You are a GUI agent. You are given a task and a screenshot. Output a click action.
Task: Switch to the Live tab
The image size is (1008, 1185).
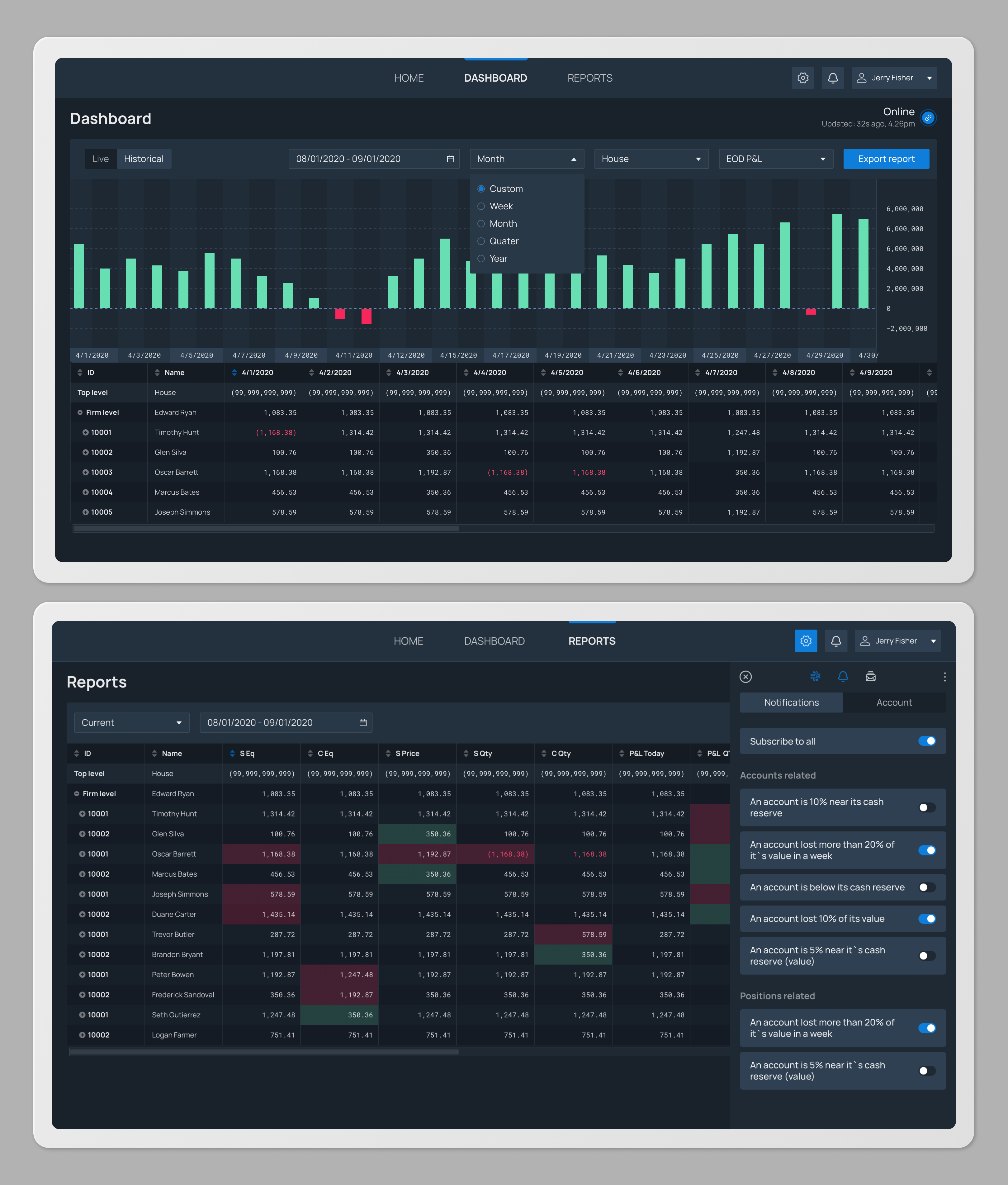click(x=101, y=159)
